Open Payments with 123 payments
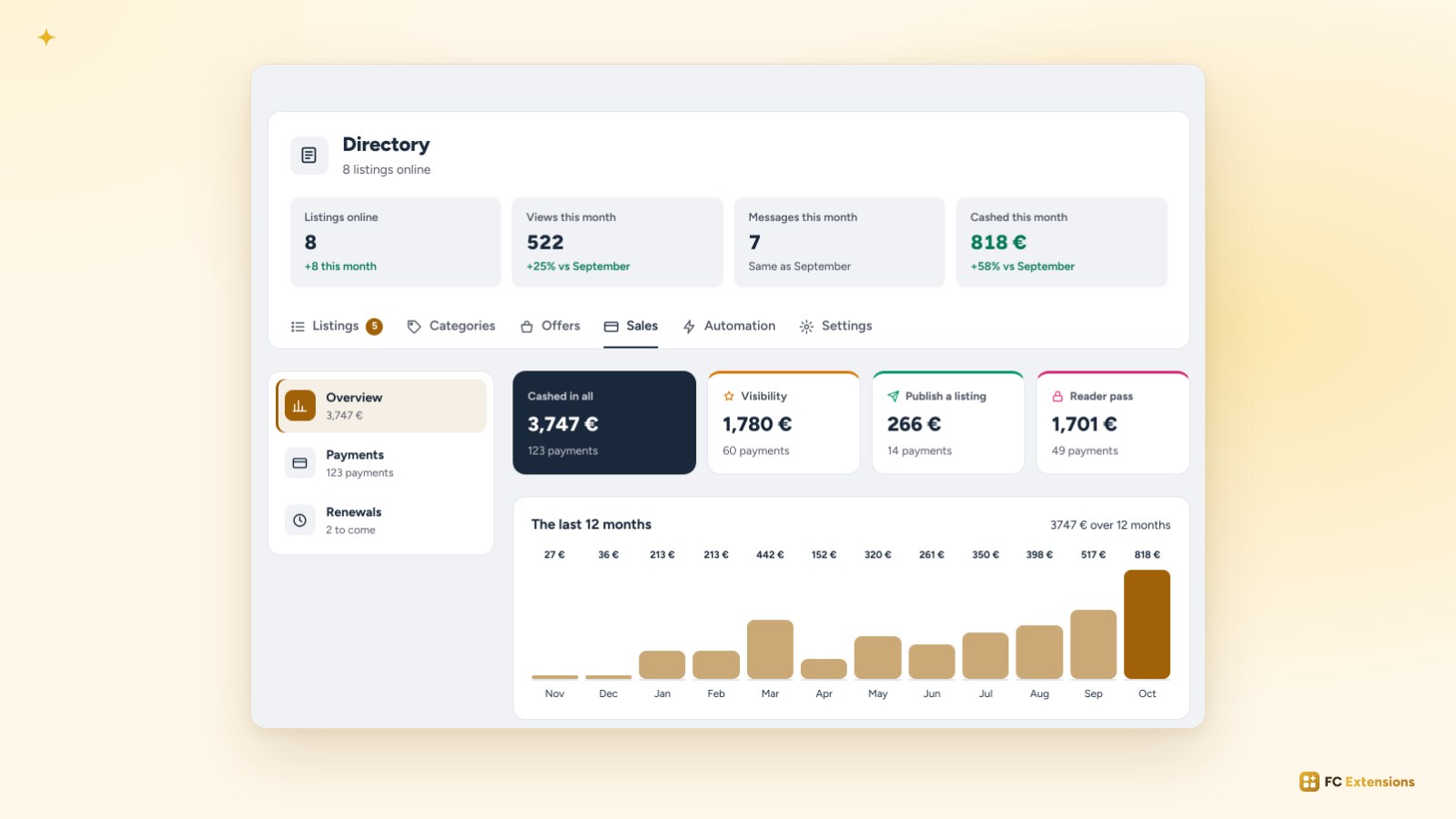Screen dimensions: 1456x819 [x=381, y=463]
